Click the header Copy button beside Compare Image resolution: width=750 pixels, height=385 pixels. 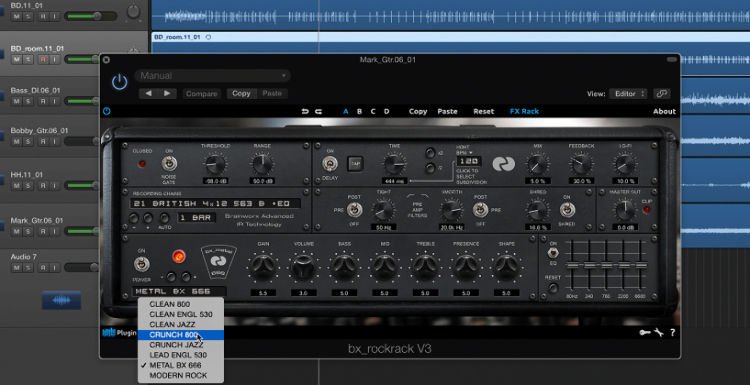pos(241,94)
